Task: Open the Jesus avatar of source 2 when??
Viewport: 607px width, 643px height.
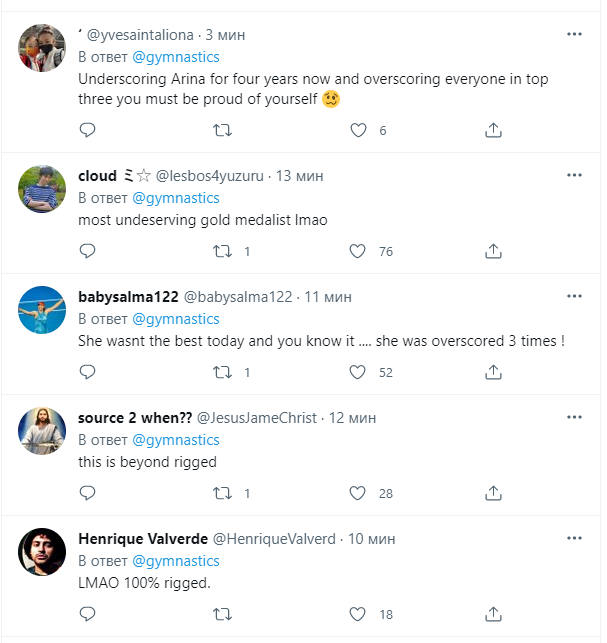Action: [x=42, y=430]
